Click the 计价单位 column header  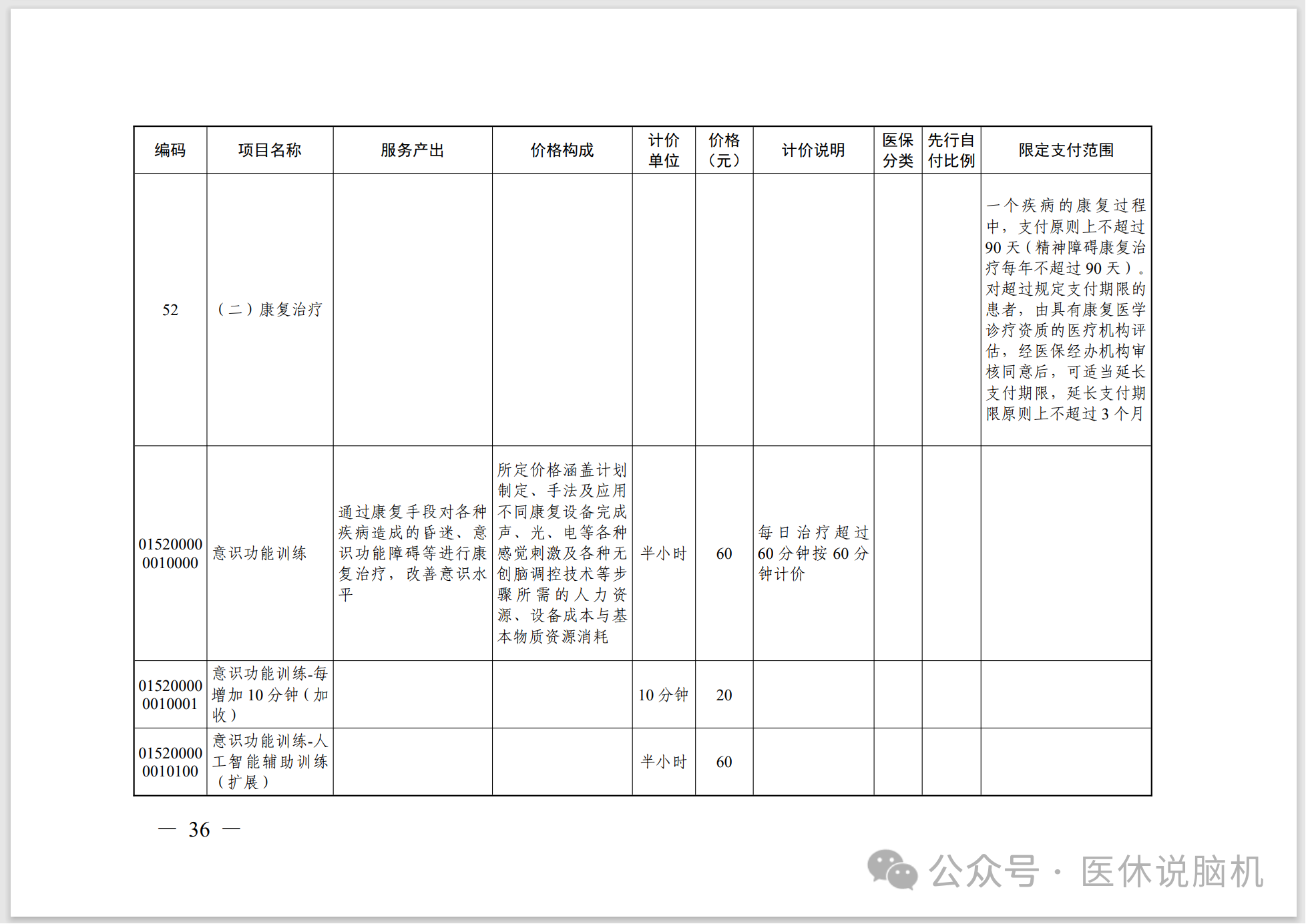pyautogui.click(x=664, y=150)
